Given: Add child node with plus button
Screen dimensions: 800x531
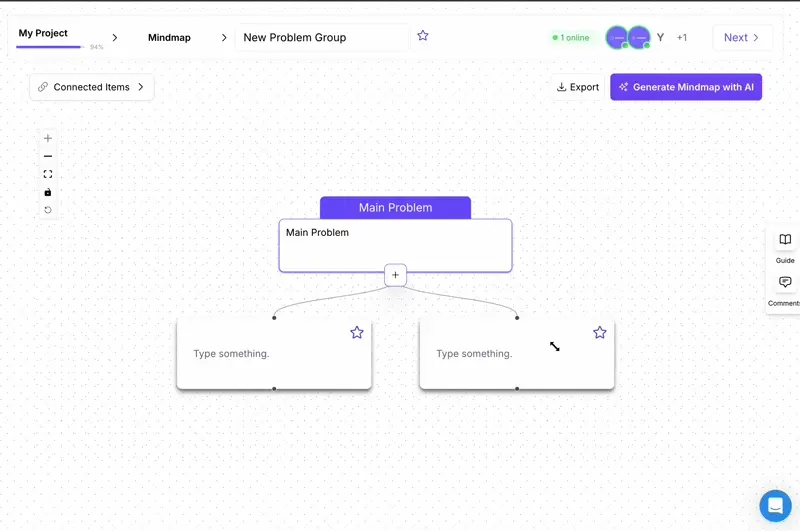Looking at the screenshot, I should point(395,275).
